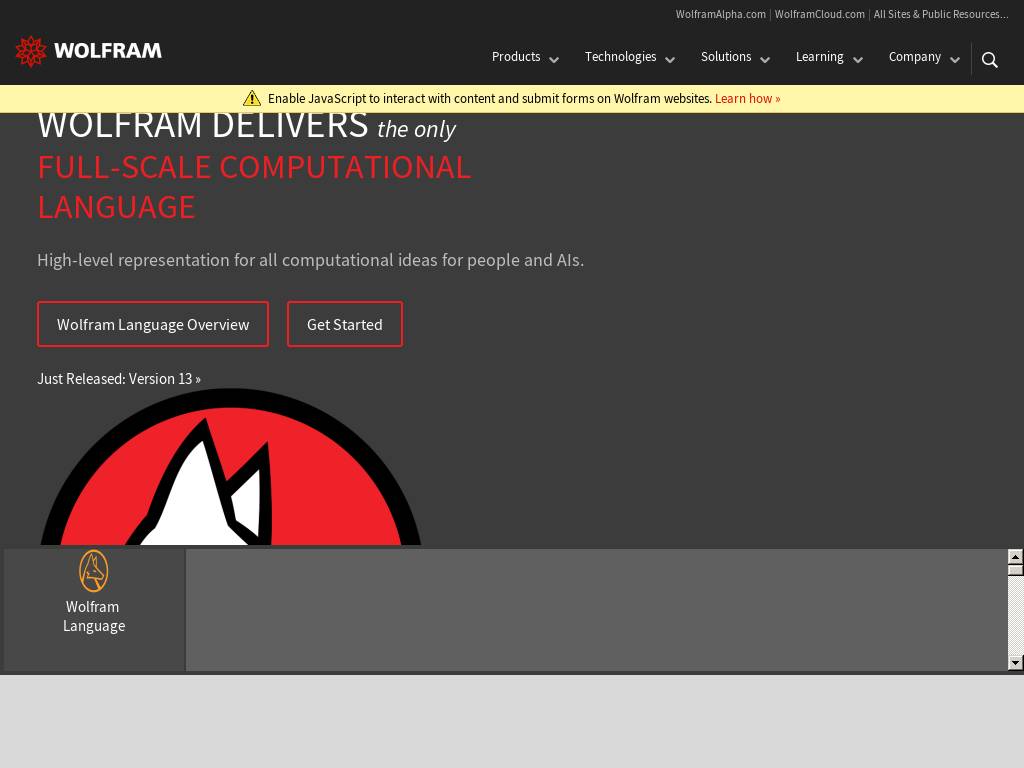Screen dimensions: 1024x768
Task: Expand the Company chevron arrow
Action: [955, 60]
